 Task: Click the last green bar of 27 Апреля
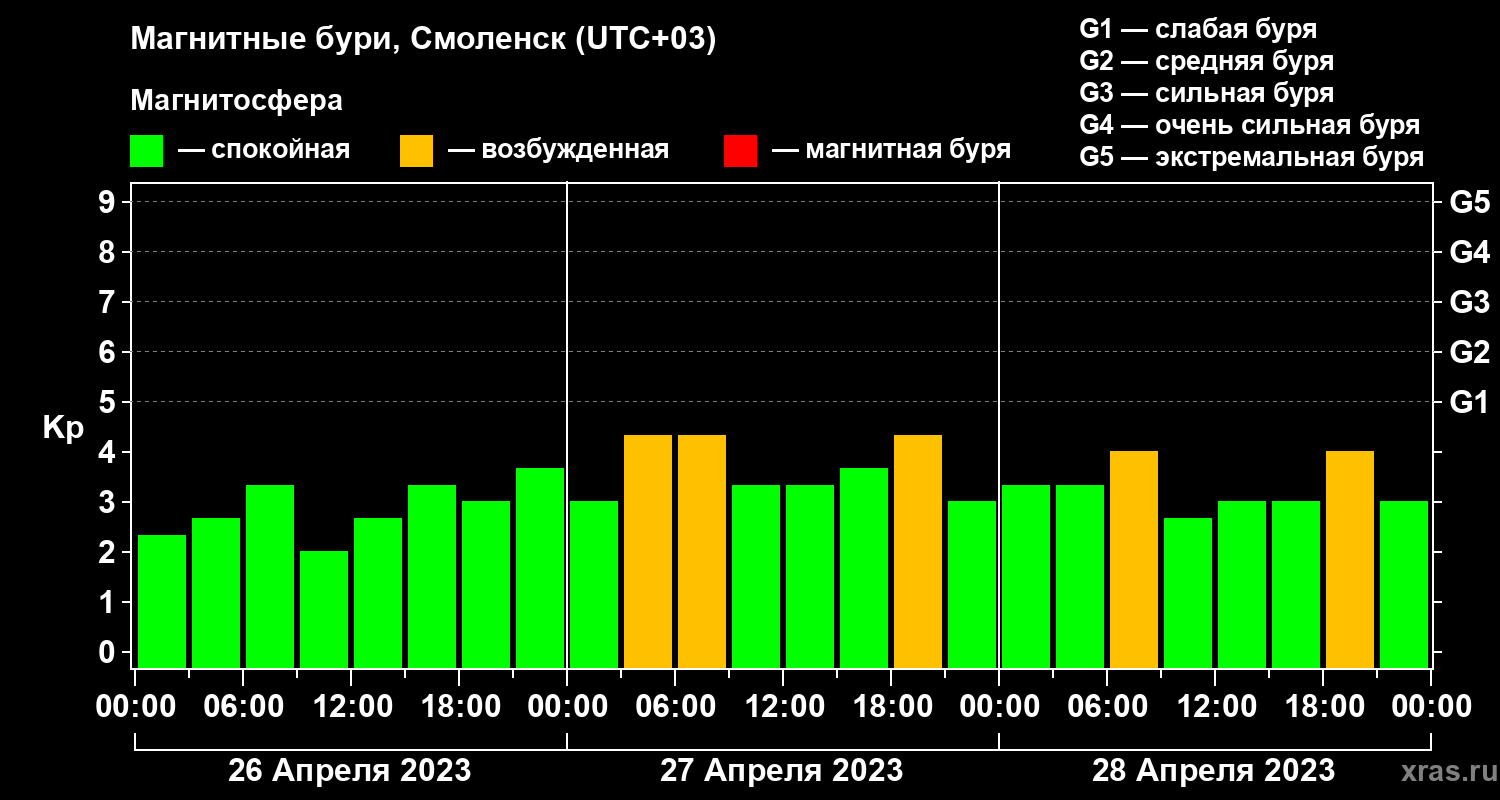(x=972, y=584)
